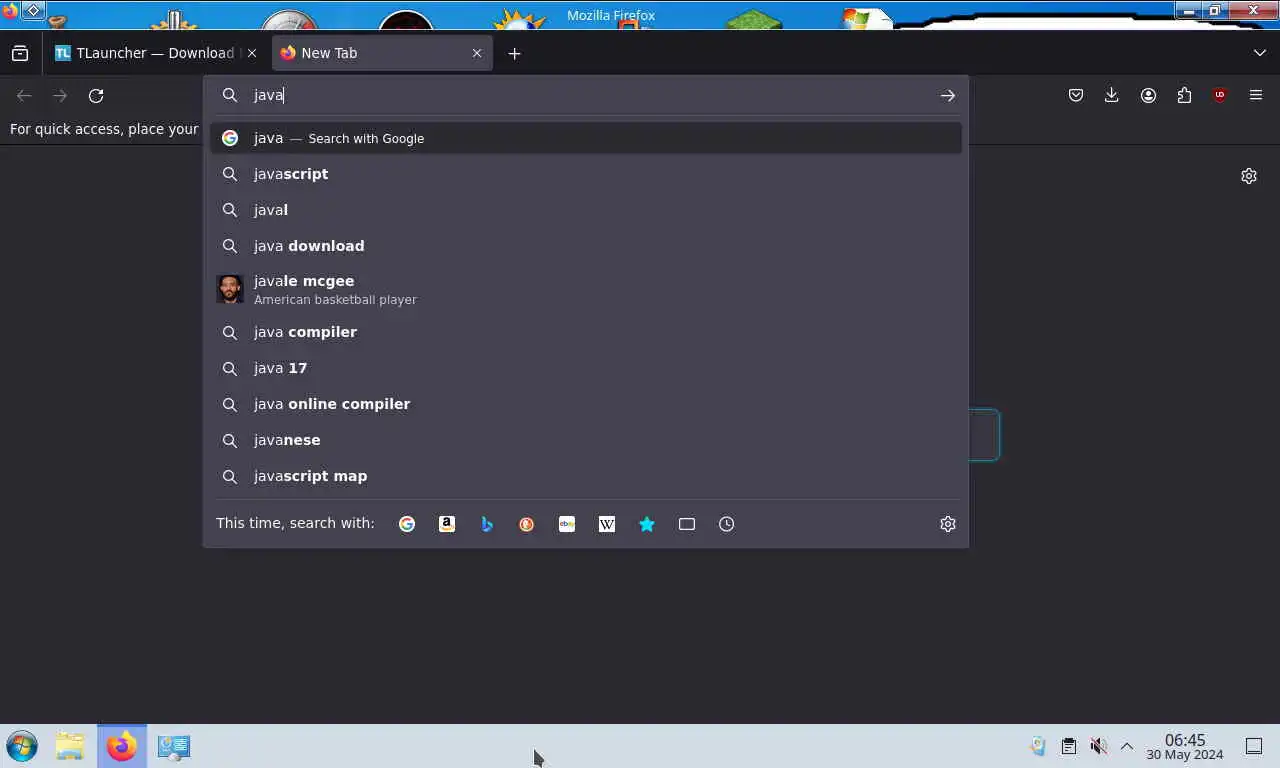Open the Firefox application menu
Screen dimensions: 1280x768
point(1256,96)
